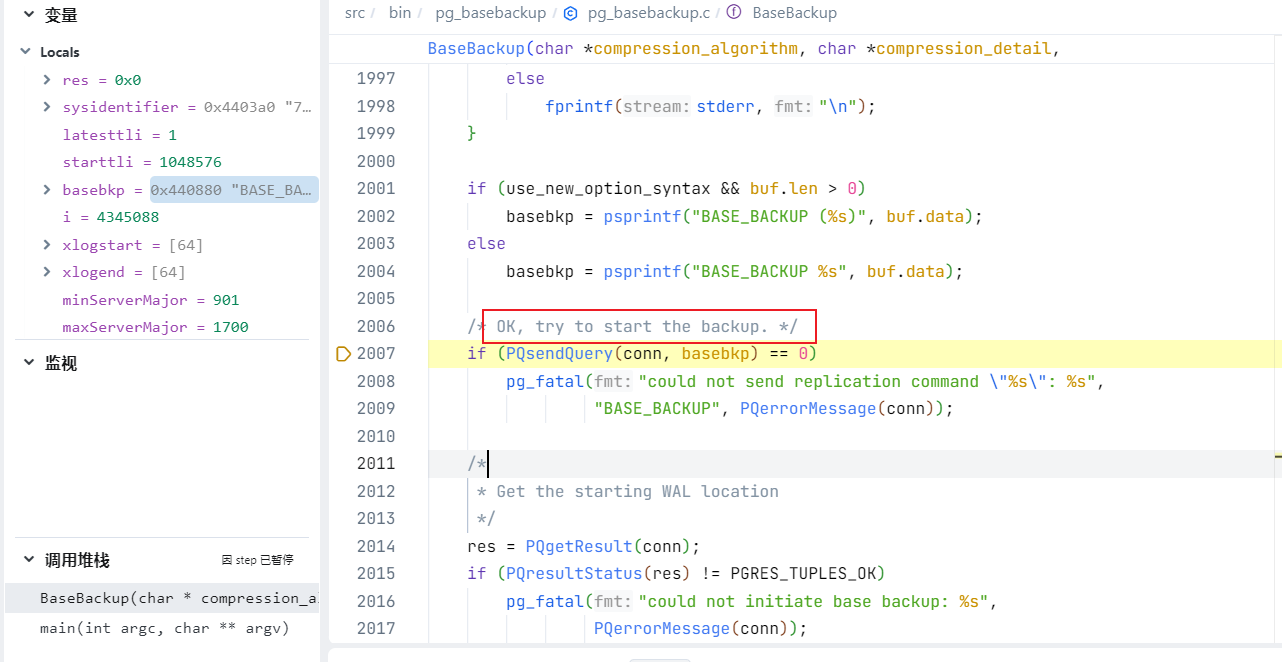Click line number 1997 in gutter
The width and height of the screenshot is (1282, 662).
pos(376,78)
